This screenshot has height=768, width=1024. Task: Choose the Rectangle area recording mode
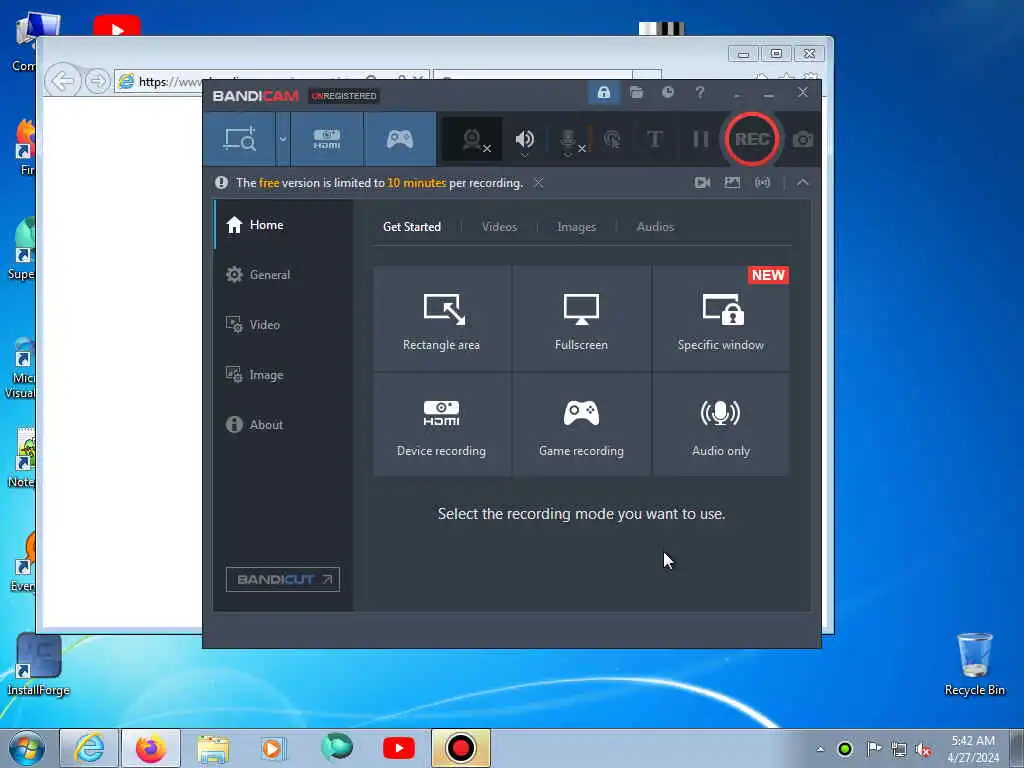pyautogui.click(x=441, y=319)
